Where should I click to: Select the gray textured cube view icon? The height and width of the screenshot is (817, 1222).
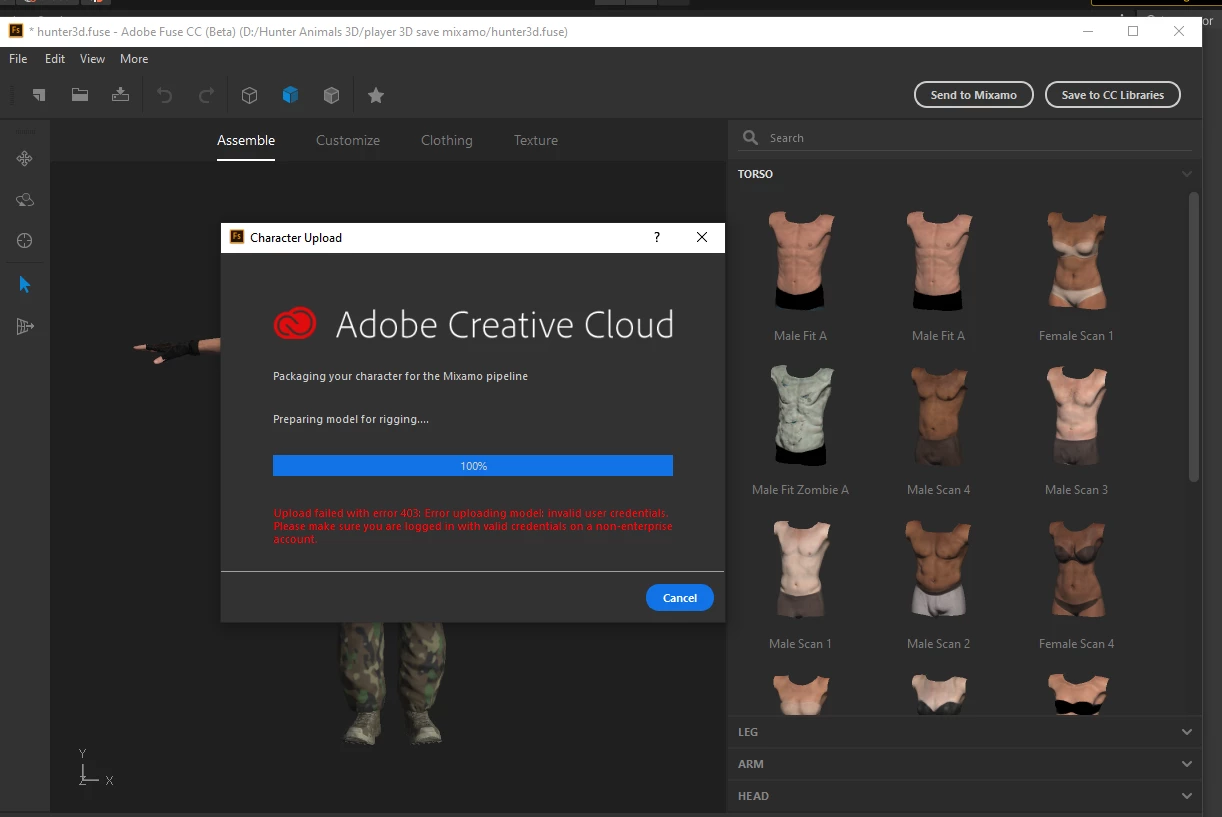(332, 95)
